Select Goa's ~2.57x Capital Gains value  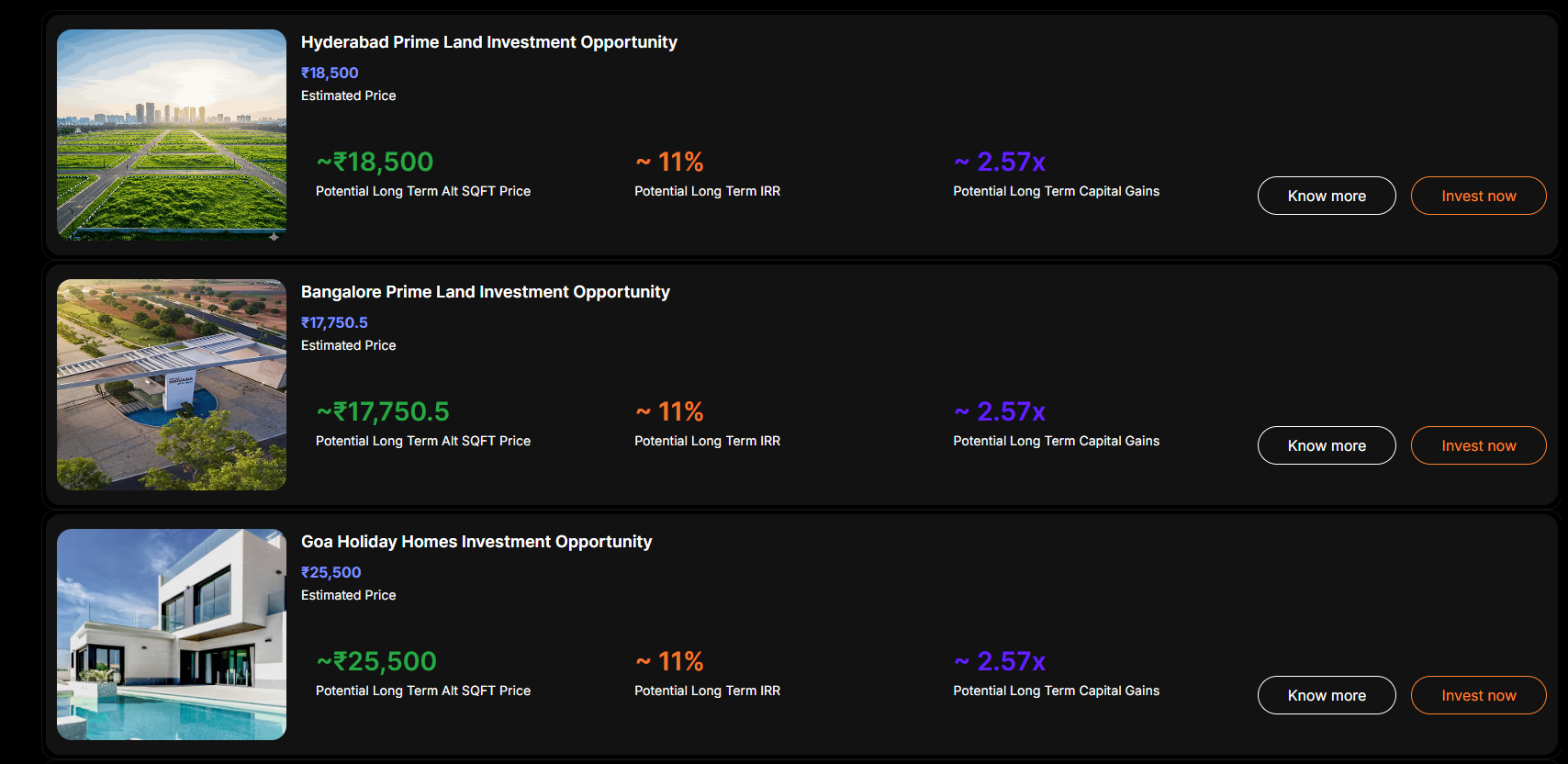click(x=1000, y=662)
